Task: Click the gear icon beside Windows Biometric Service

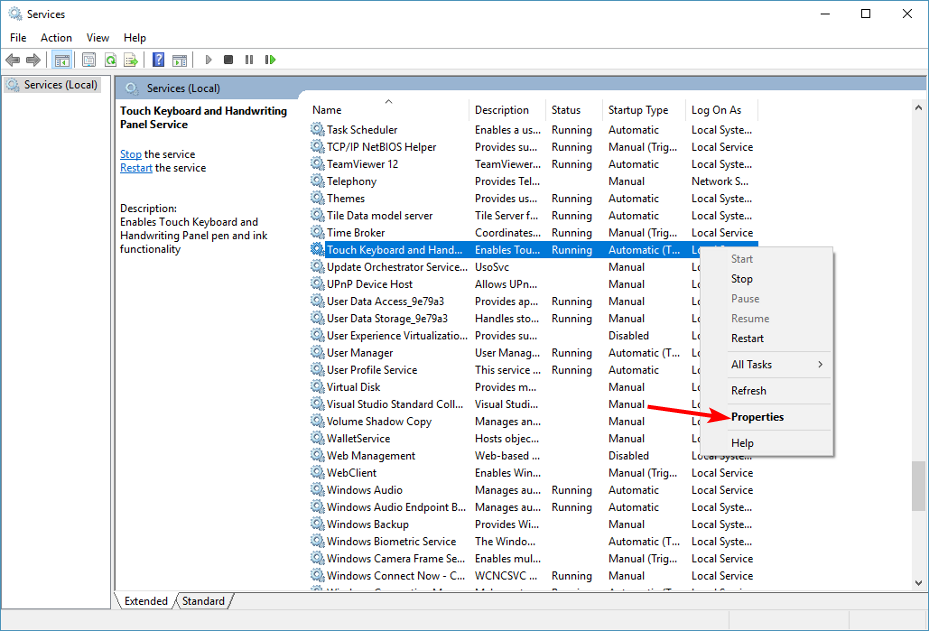Action: coord(318,542)
